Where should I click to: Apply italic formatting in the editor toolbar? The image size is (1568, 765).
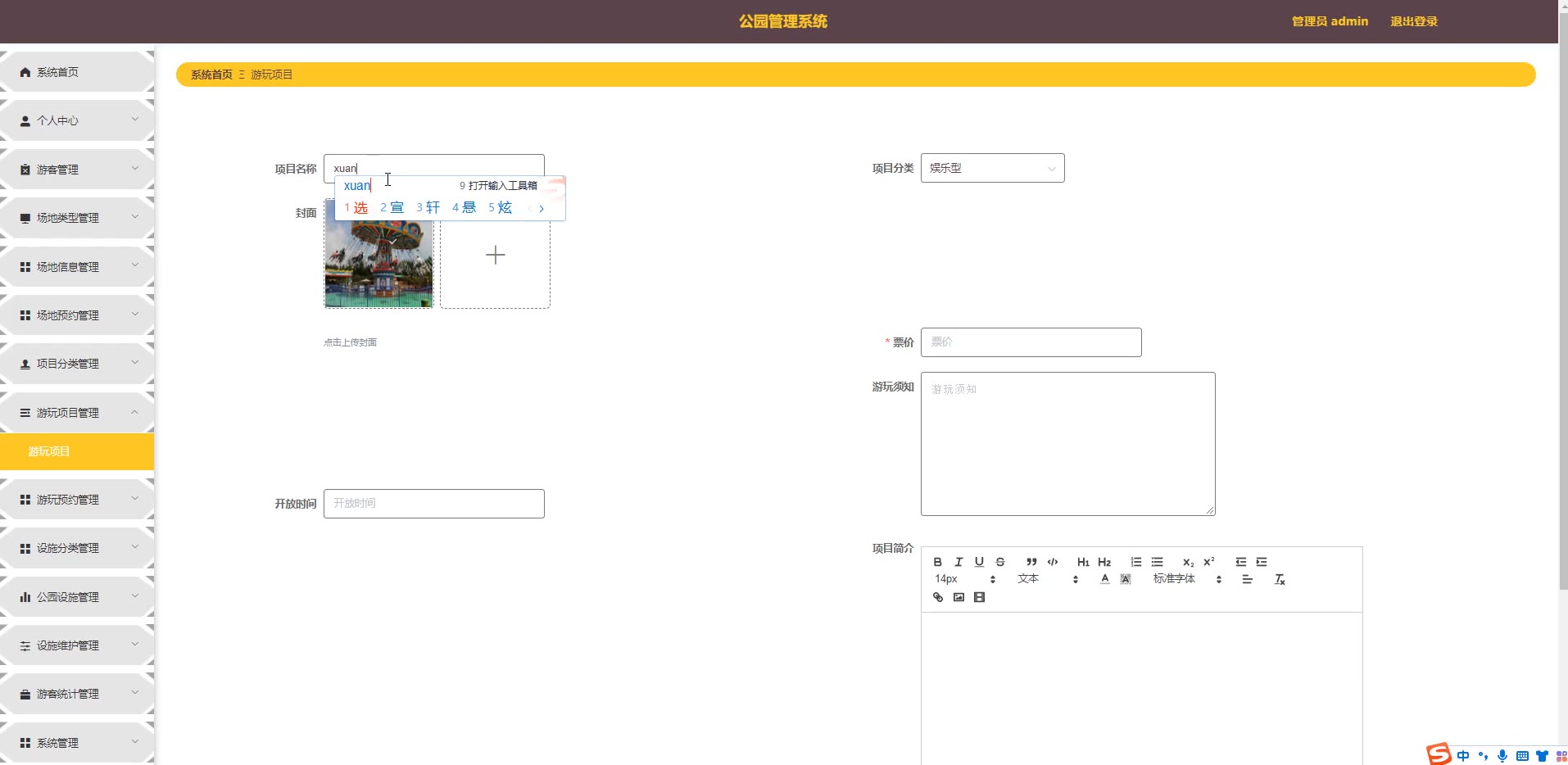pos(958,562)
